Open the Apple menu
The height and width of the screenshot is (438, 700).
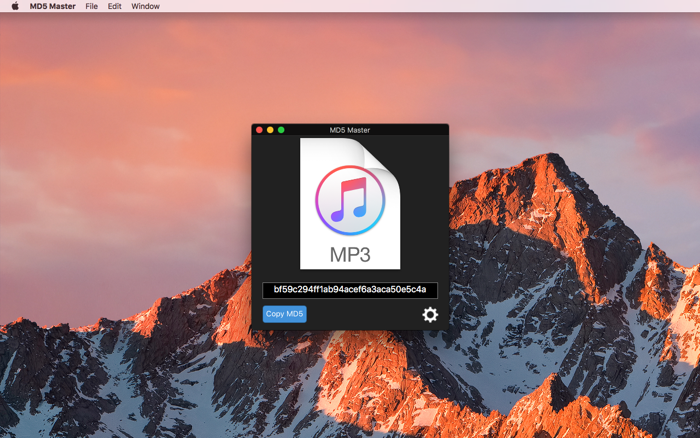click(x=15, y=6)
